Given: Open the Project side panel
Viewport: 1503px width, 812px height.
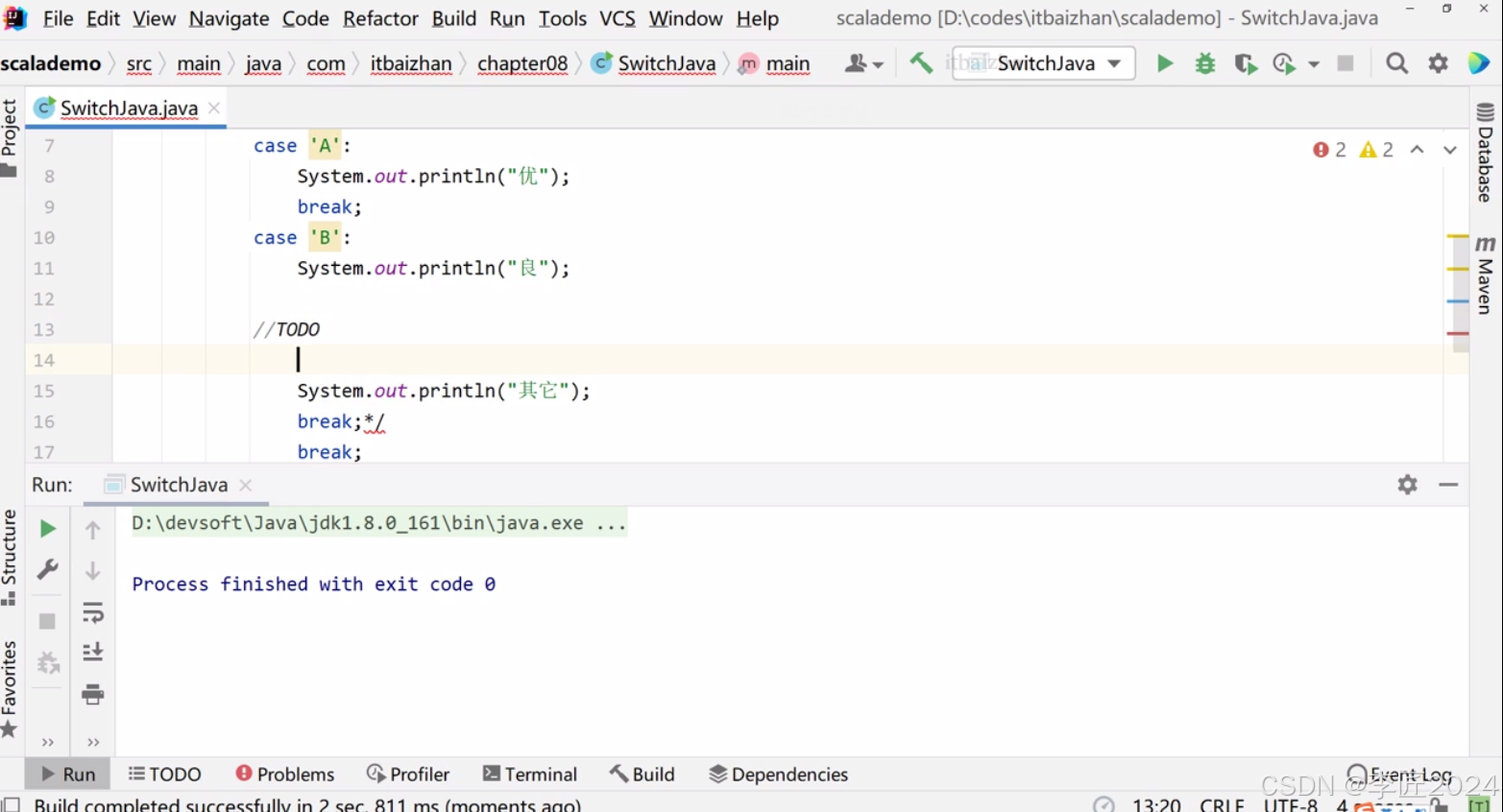Looking at the screenshot, I should tap(10, 138).
